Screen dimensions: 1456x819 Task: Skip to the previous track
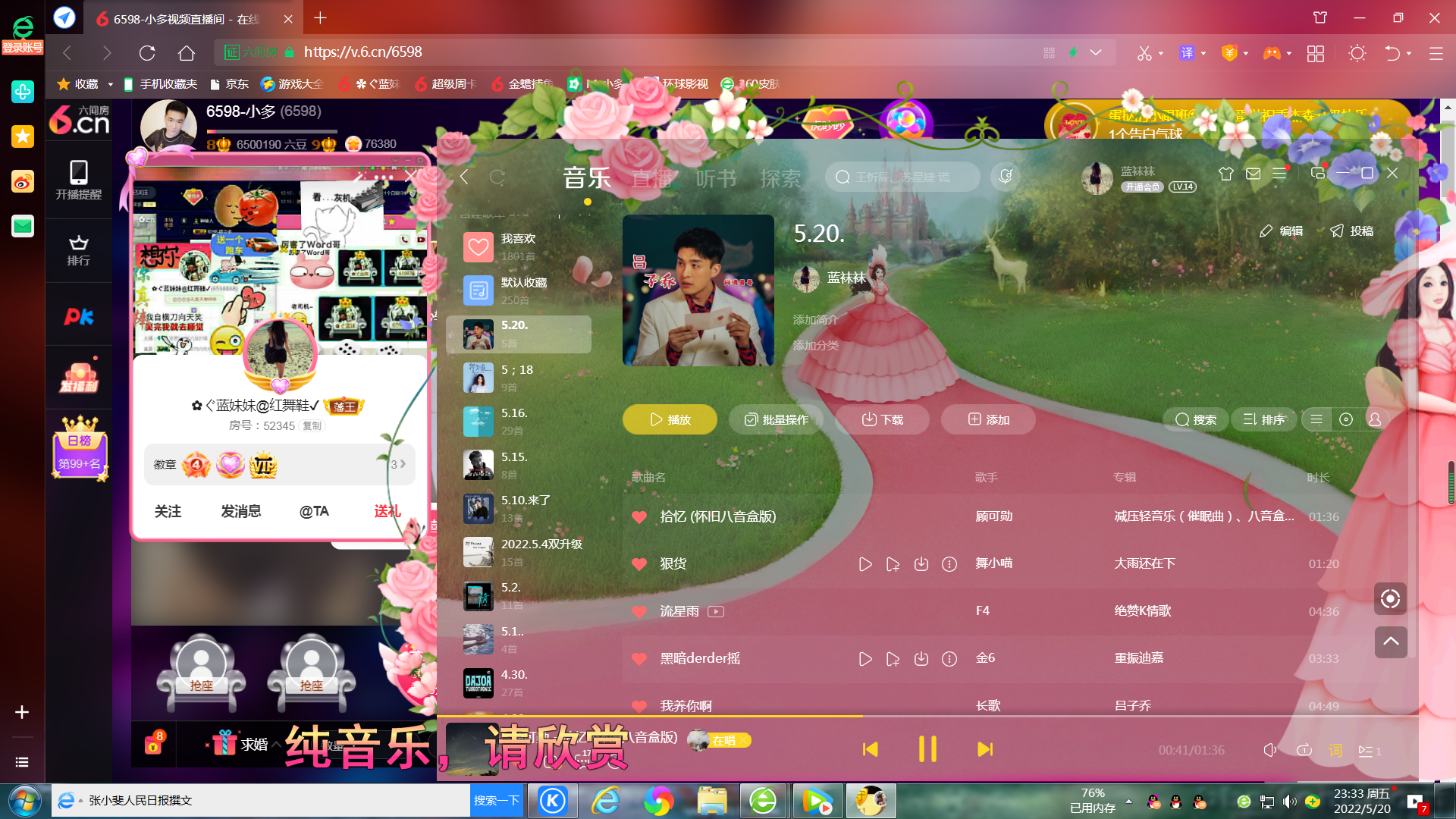pos(871,749)
